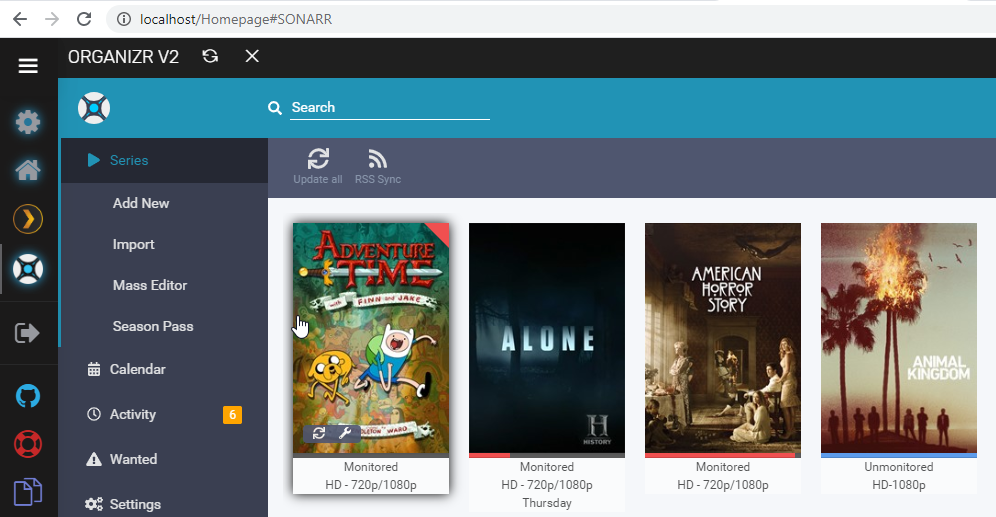The image size is (996, 517).
Task: Click HD - 720p/1080p under American Horror Story
Action: point(723,485)
